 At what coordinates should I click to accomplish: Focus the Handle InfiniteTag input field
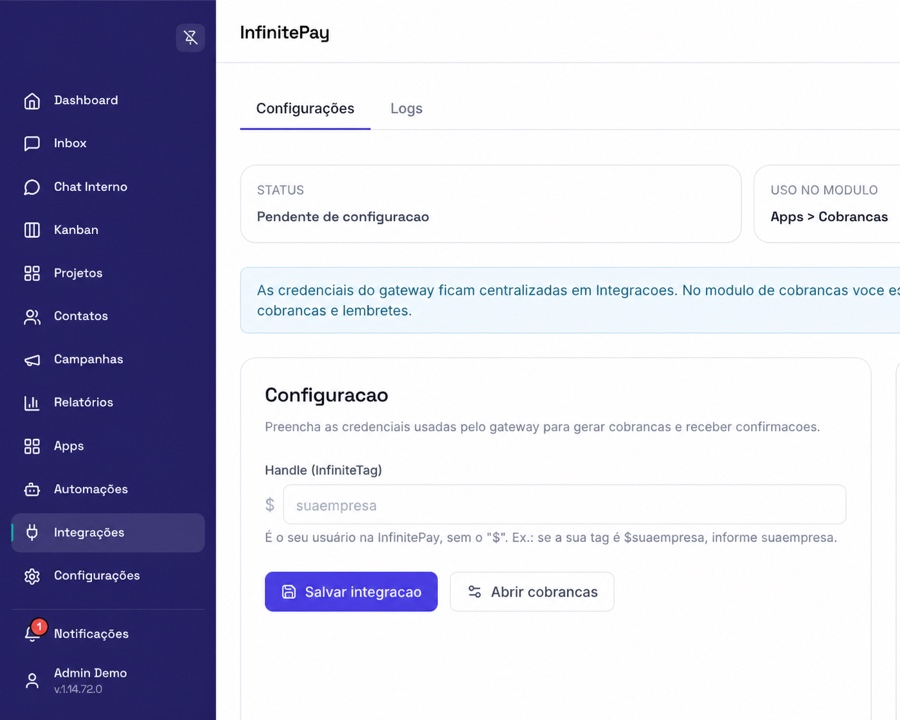[564, 505]
